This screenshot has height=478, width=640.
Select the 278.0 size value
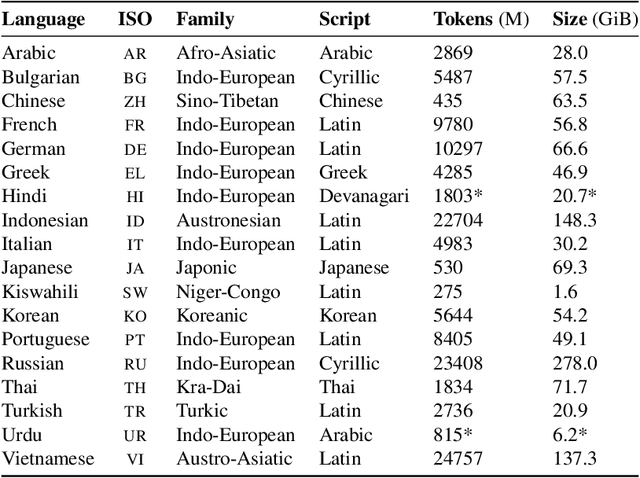(573, 364)
